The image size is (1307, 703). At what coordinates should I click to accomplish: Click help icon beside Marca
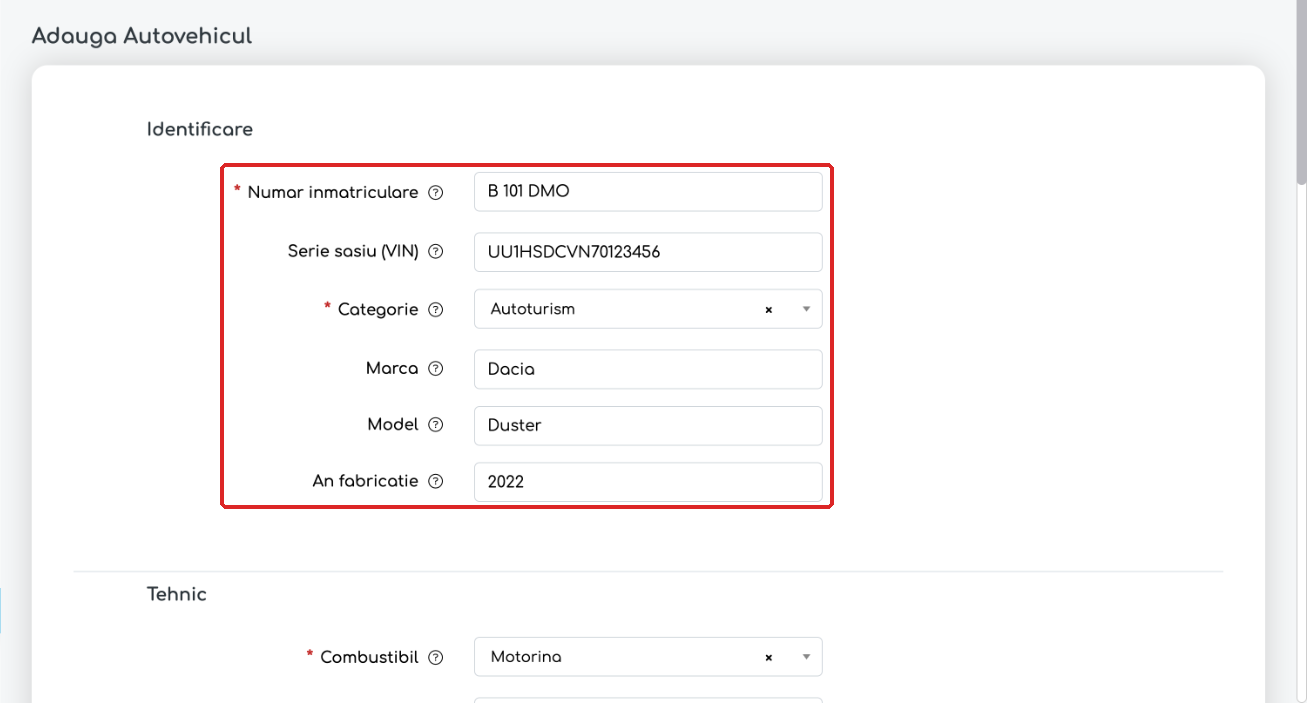pos(436,369)
